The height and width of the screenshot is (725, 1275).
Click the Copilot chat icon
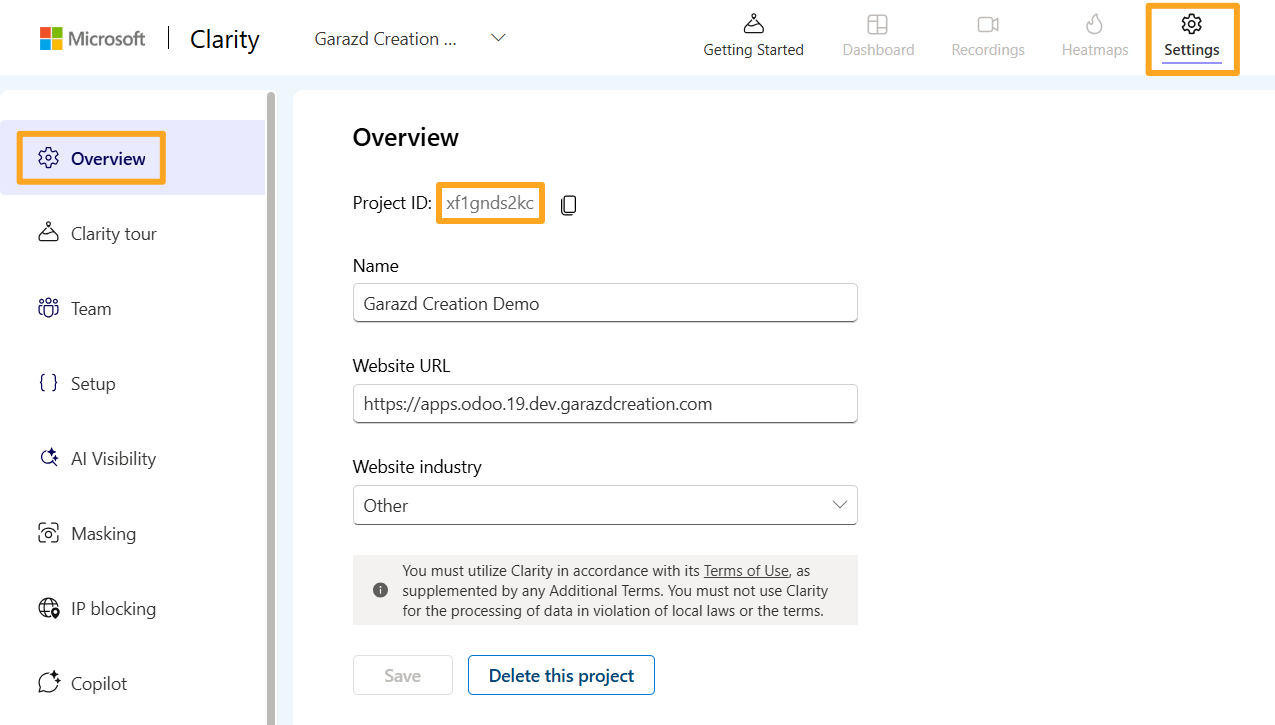48,683
